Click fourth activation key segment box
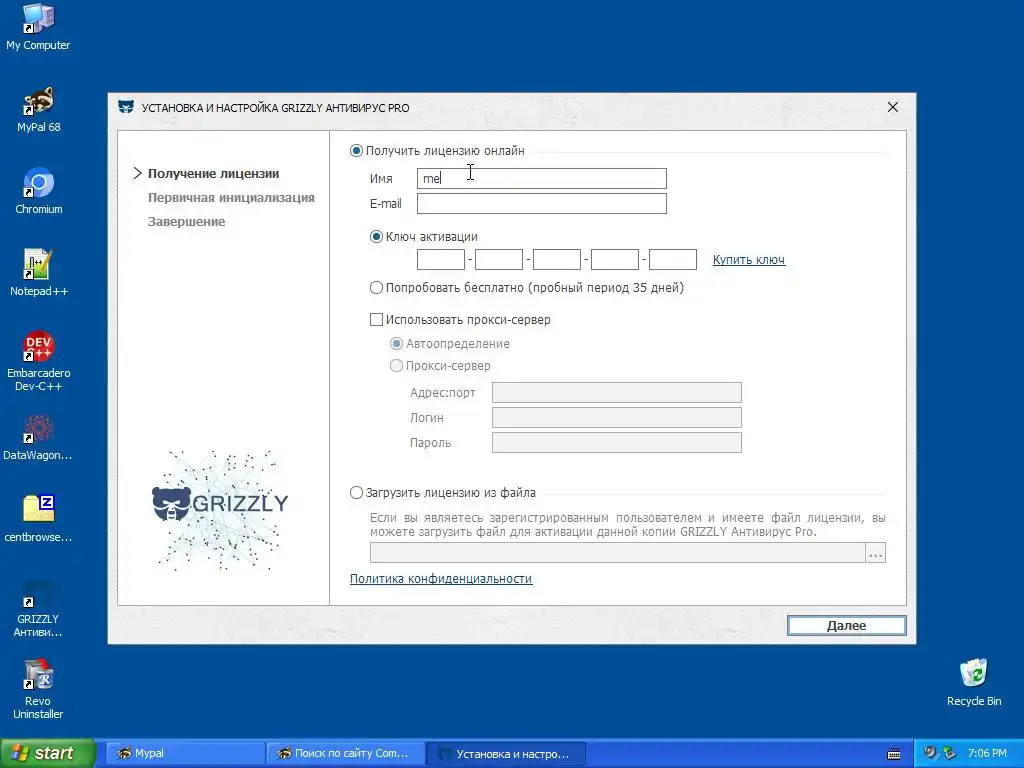 coord(615,259)
